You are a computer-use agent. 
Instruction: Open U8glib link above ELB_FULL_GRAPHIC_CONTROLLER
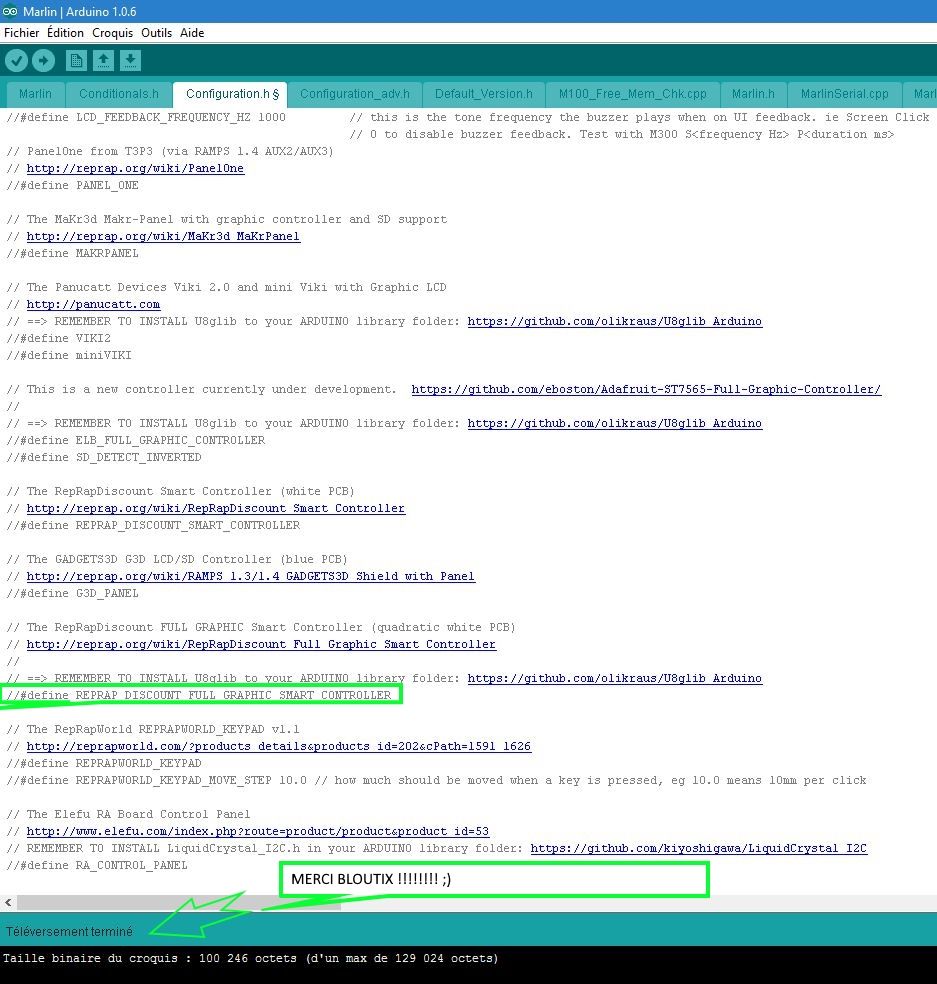click(614, 423)
